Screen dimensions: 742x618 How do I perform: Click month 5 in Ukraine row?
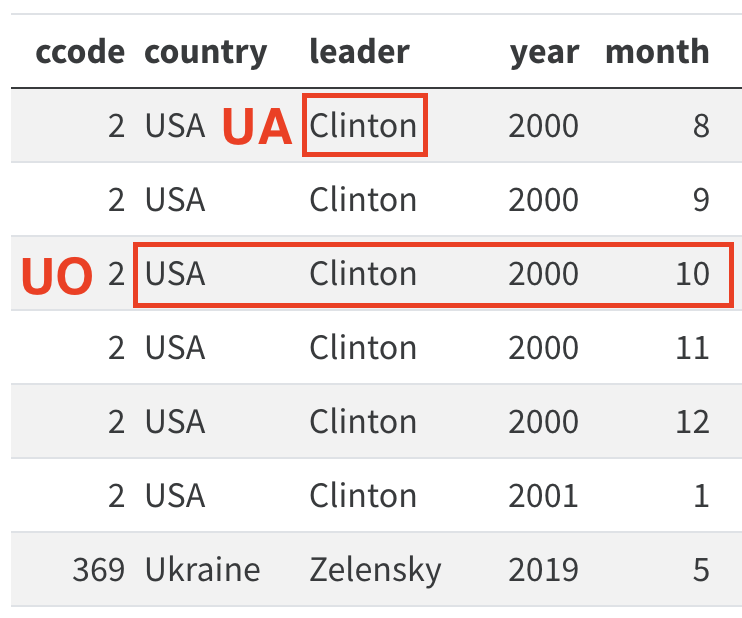[x=701, y=570]
